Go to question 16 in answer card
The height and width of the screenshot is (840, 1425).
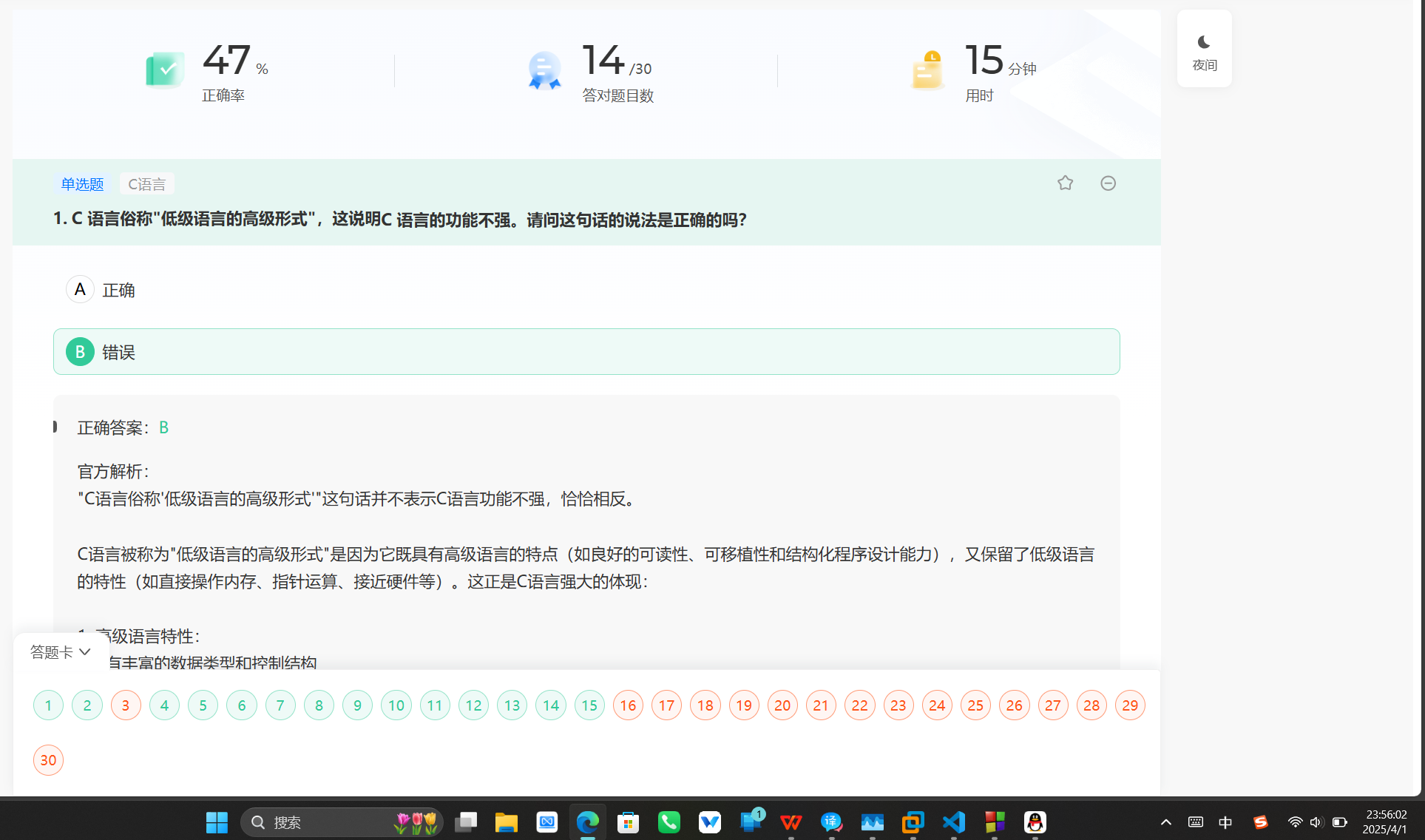[x=628, y=705]
